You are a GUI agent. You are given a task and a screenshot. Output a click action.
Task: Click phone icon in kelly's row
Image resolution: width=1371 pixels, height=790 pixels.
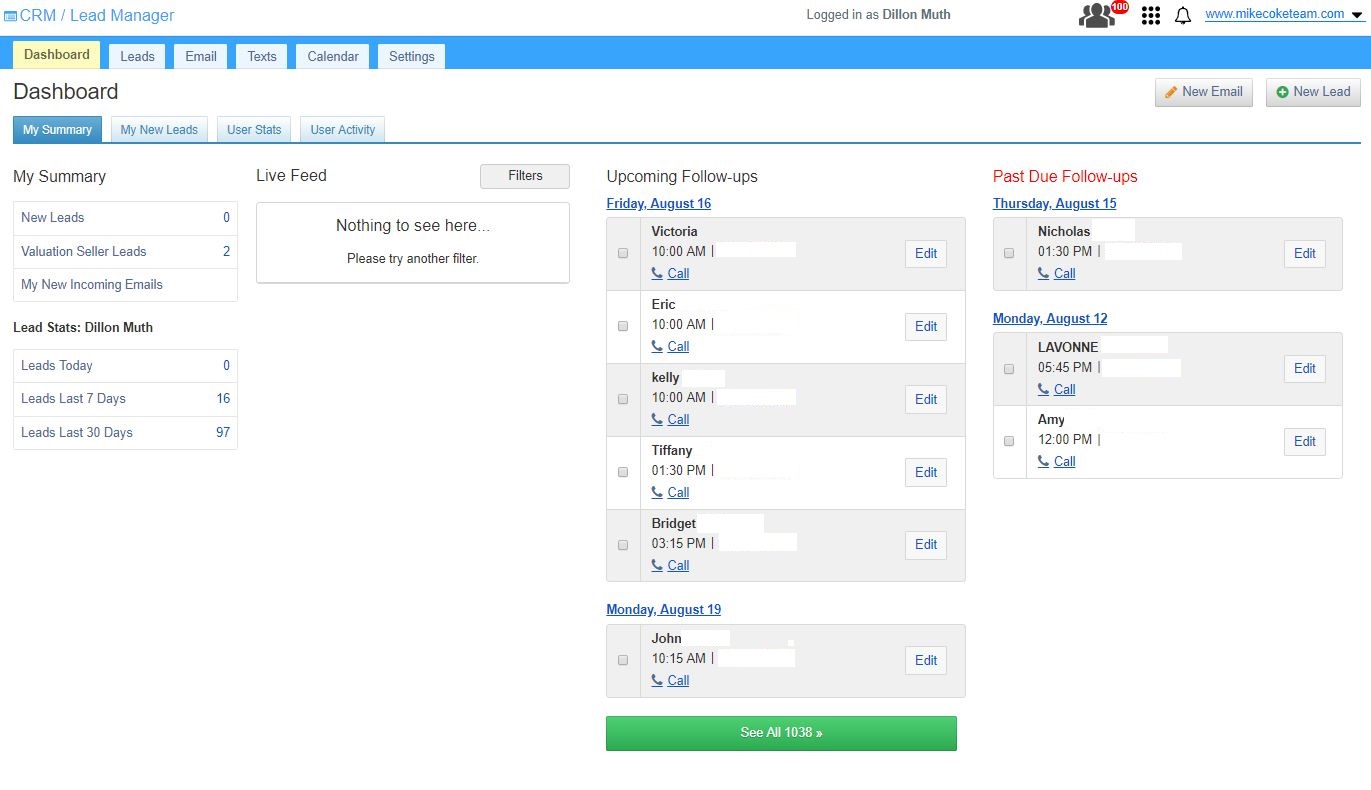point(657,419)
